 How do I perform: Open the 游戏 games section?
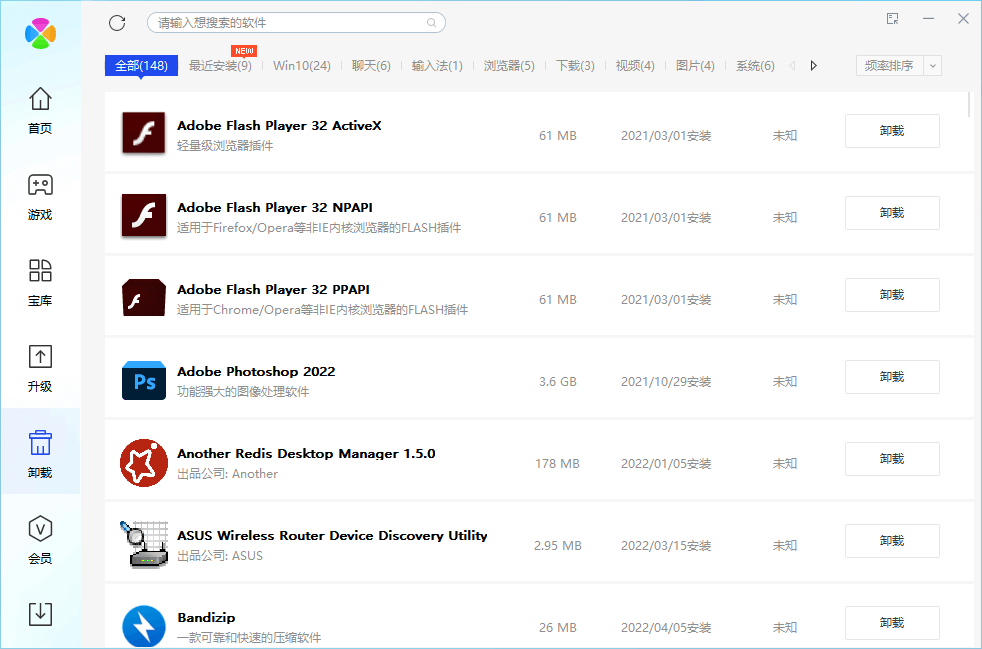[40, 197]
